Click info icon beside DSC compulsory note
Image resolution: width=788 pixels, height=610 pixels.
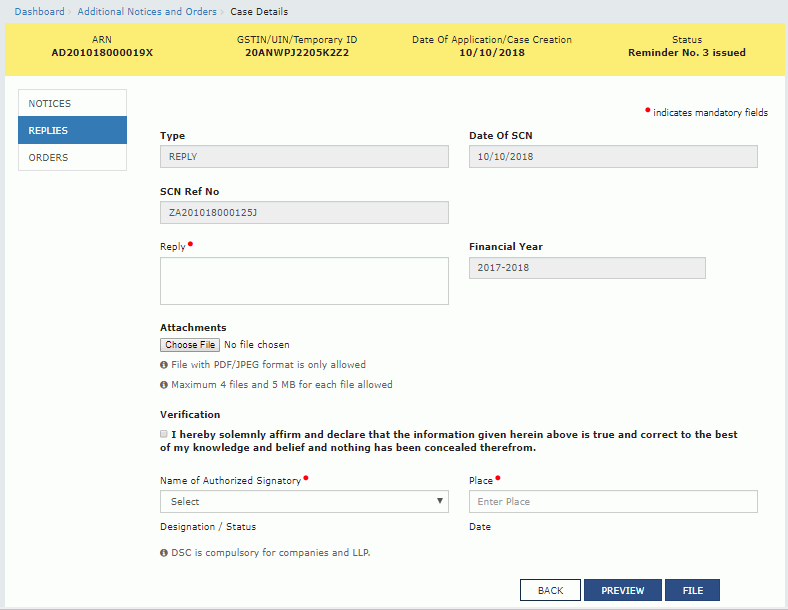click(164, 553)
